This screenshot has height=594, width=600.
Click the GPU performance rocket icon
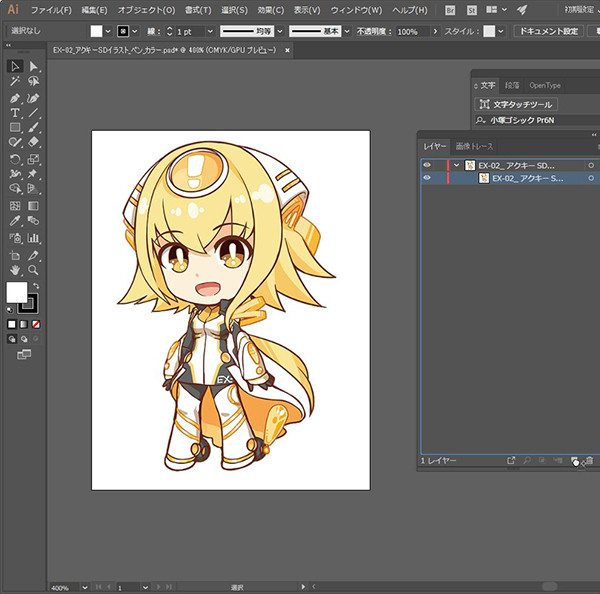point(522,10)
